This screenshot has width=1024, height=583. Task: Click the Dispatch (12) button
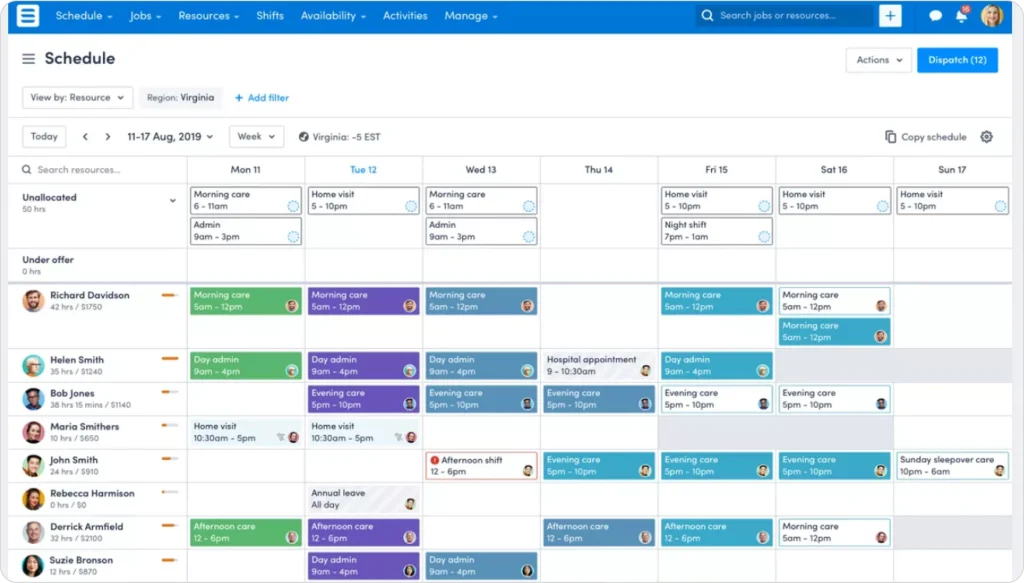[957, 60]
